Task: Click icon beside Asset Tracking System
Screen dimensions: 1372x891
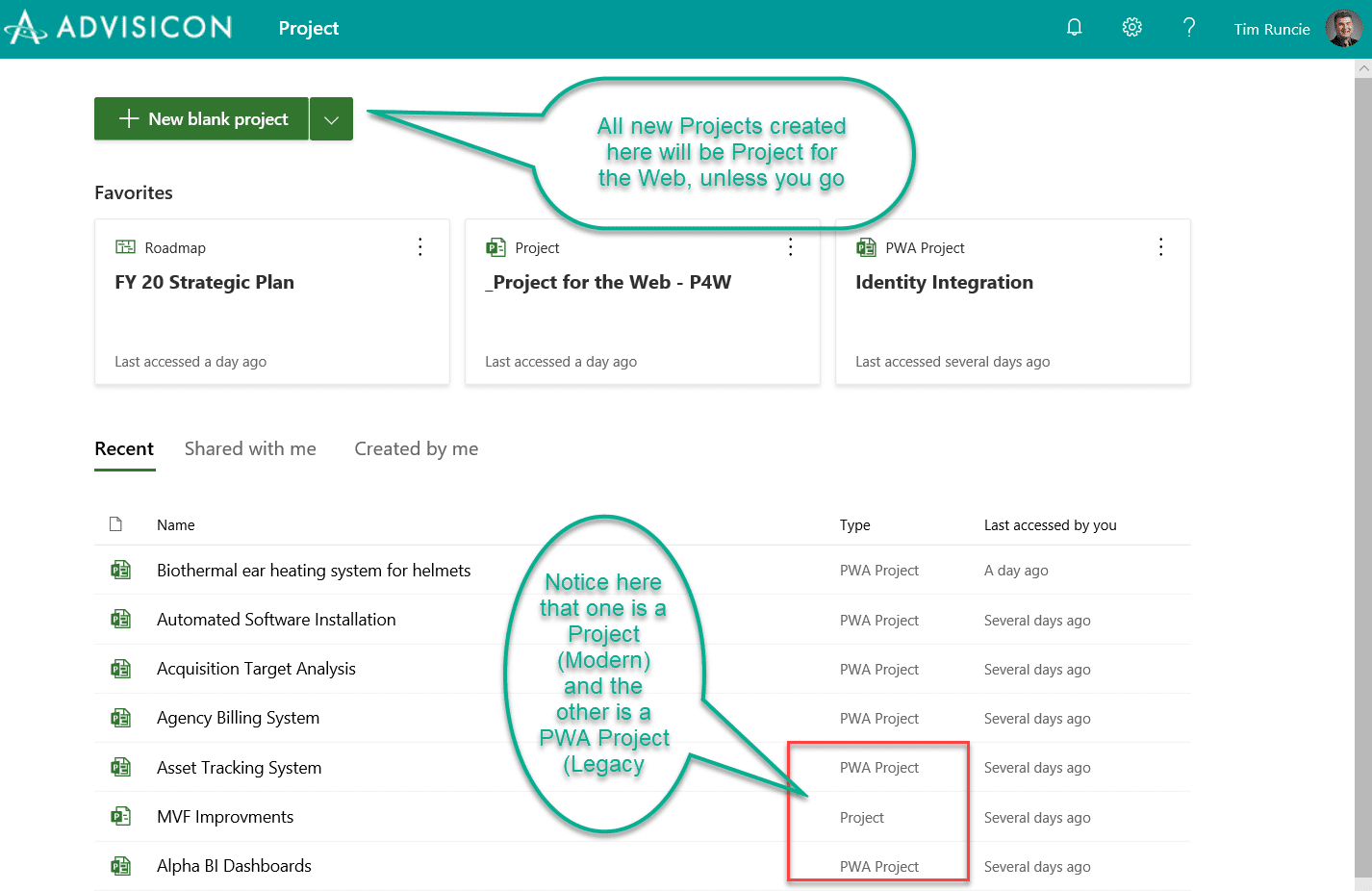Action: [x=120, y=768]
